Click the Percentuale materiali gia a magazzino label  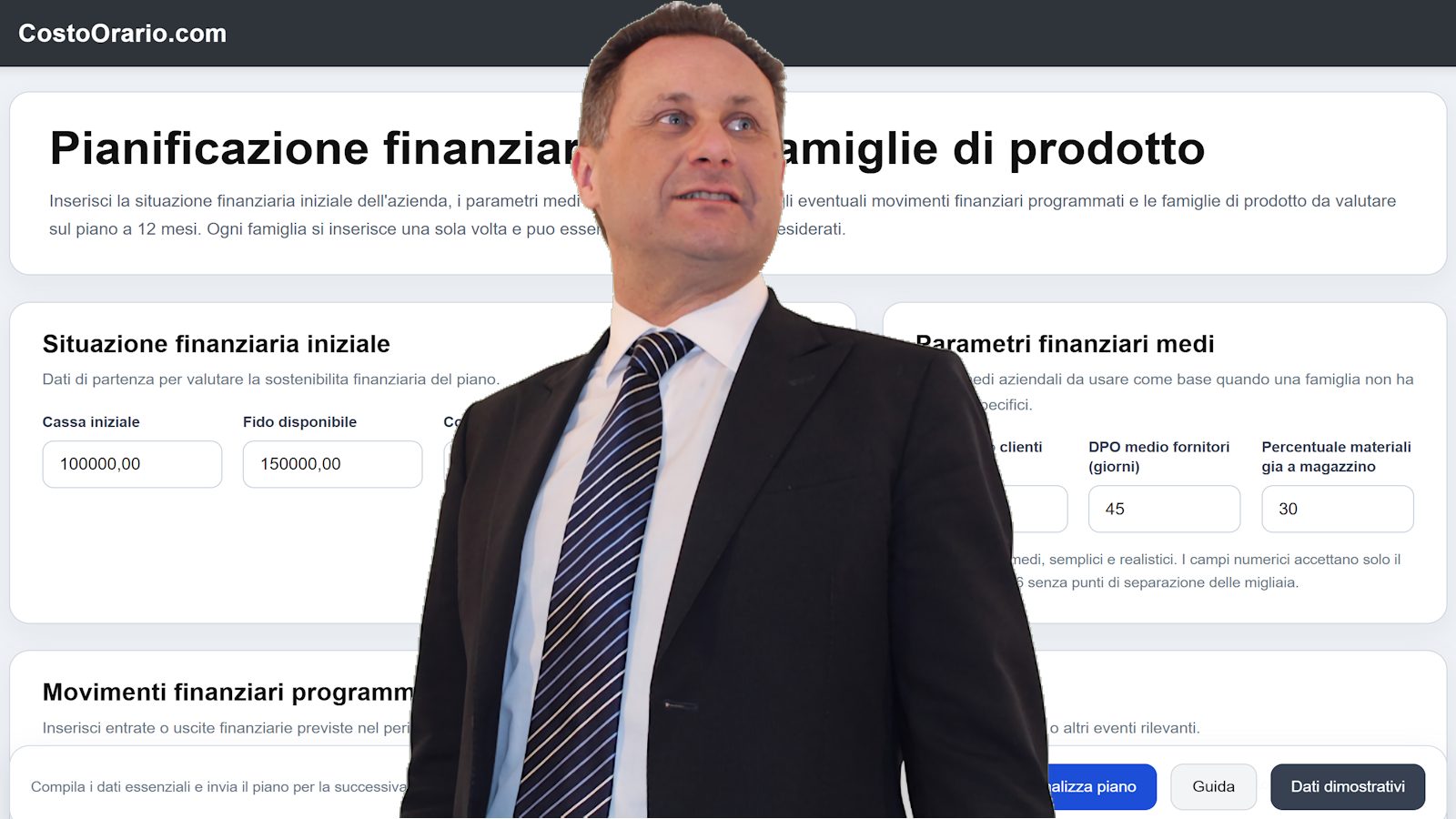click(x=1336, y=457)
